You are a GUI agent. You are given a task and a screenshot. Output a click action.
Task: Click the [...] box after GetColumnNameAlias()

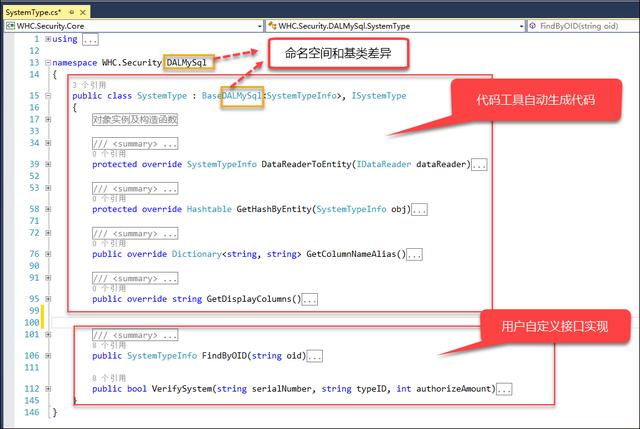coord(414,255)
